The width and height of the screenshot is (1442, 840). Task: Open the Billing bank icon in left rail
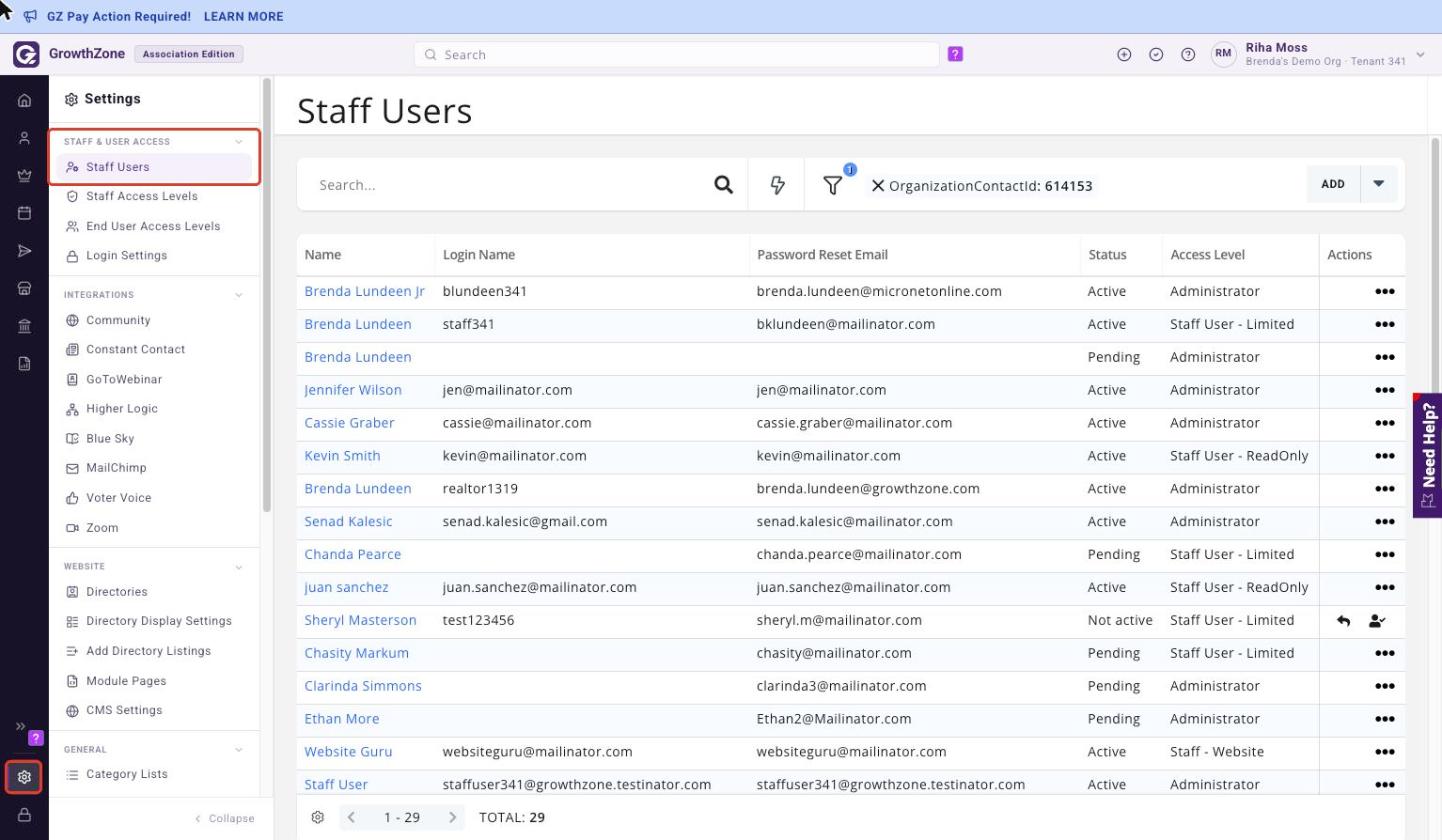[x=24, y=326]
